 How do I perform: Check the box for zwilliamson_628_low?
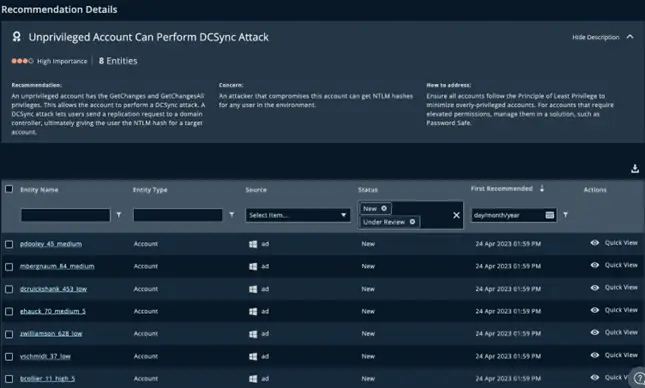tap(9, 334)
